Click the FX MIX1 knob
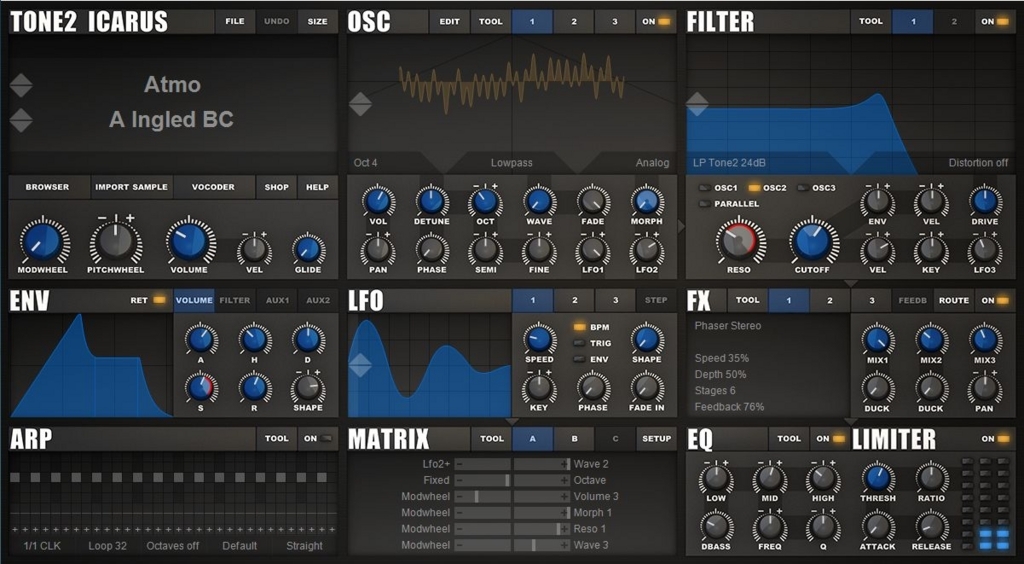1024x564 pixels. 877,339
